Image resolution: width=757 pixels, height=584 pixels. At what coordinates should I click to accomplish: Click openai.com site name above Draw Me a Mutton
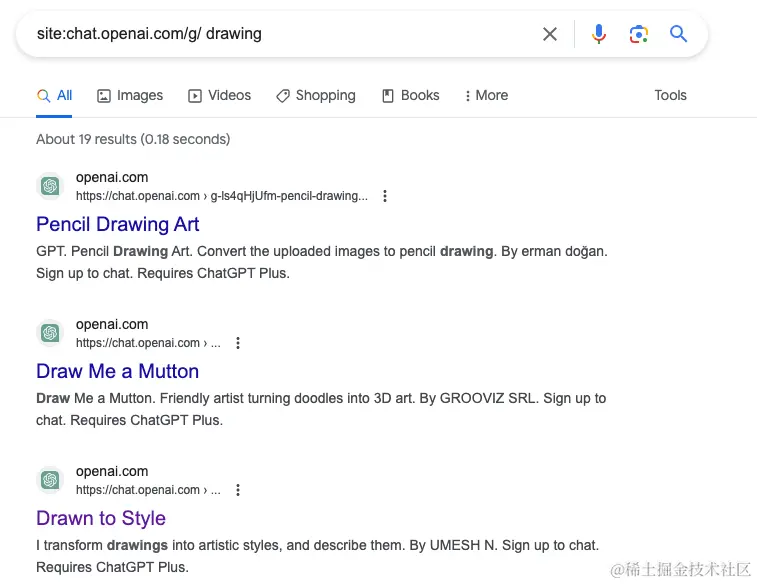112,324
